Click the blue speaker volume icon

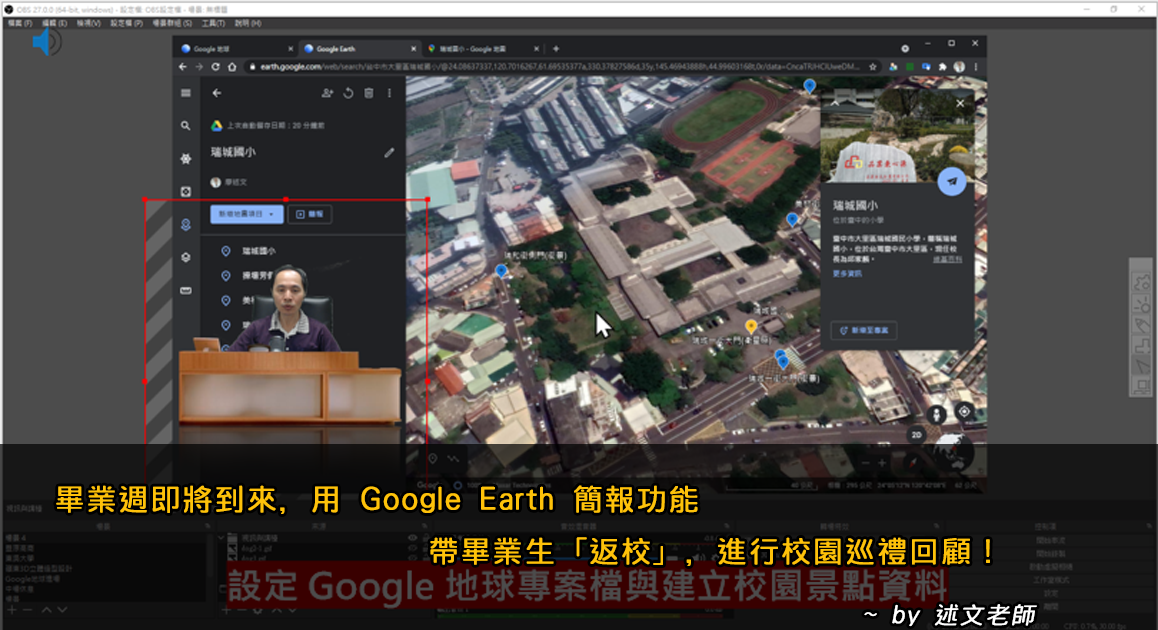(47, 42)
